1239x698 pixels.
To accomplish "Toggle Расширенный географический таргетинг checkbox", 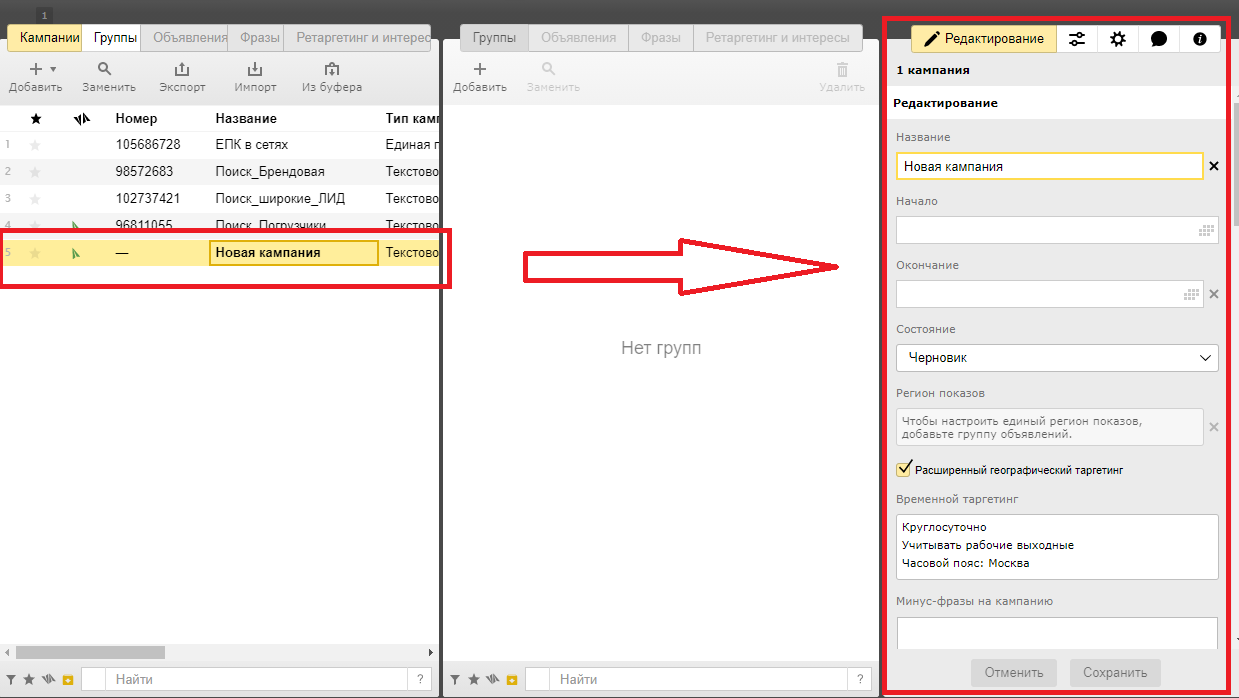I will (x=904, y=469).
